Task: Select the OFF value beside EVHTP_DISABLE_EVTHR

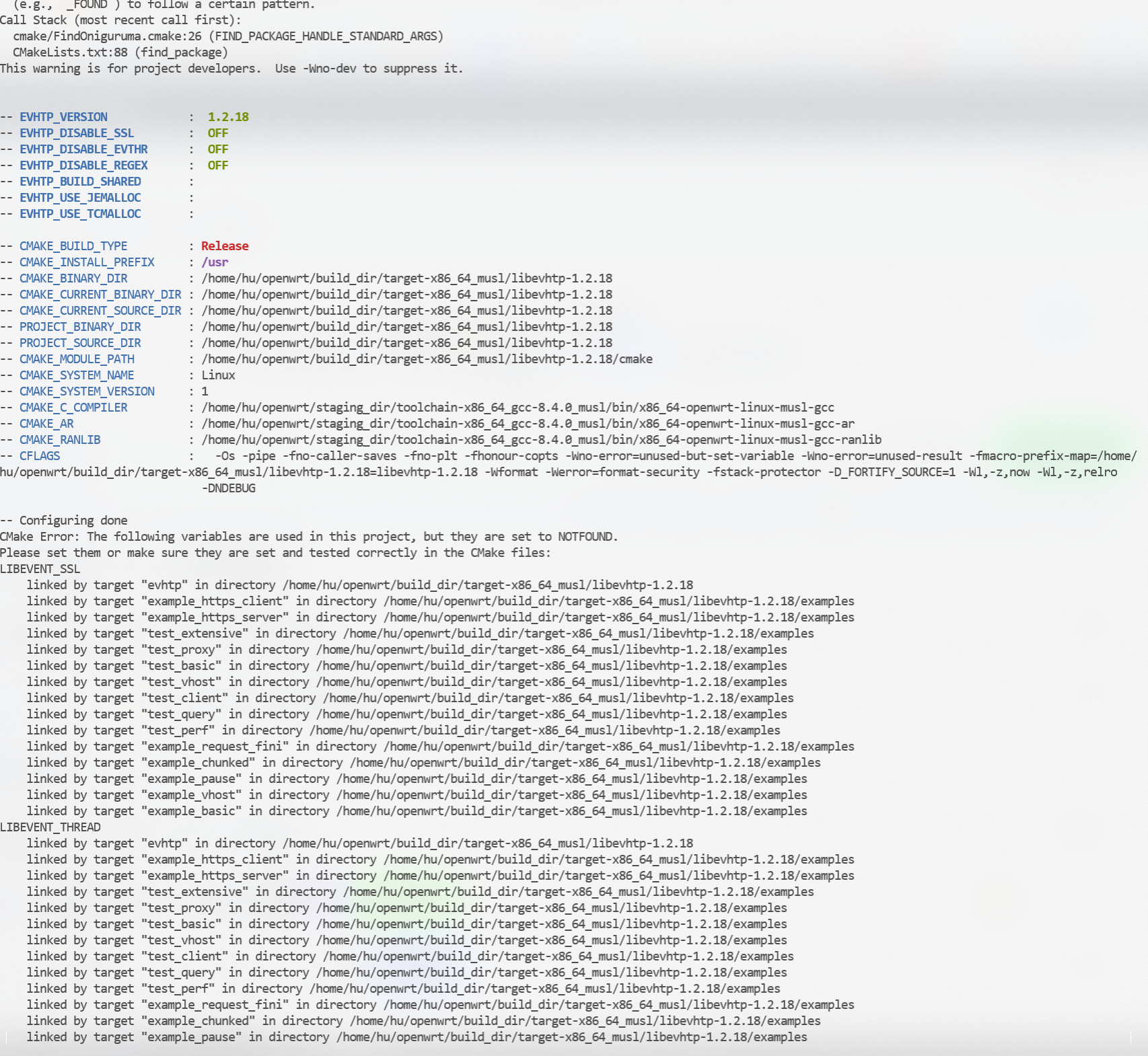Action: pos(218,149)
